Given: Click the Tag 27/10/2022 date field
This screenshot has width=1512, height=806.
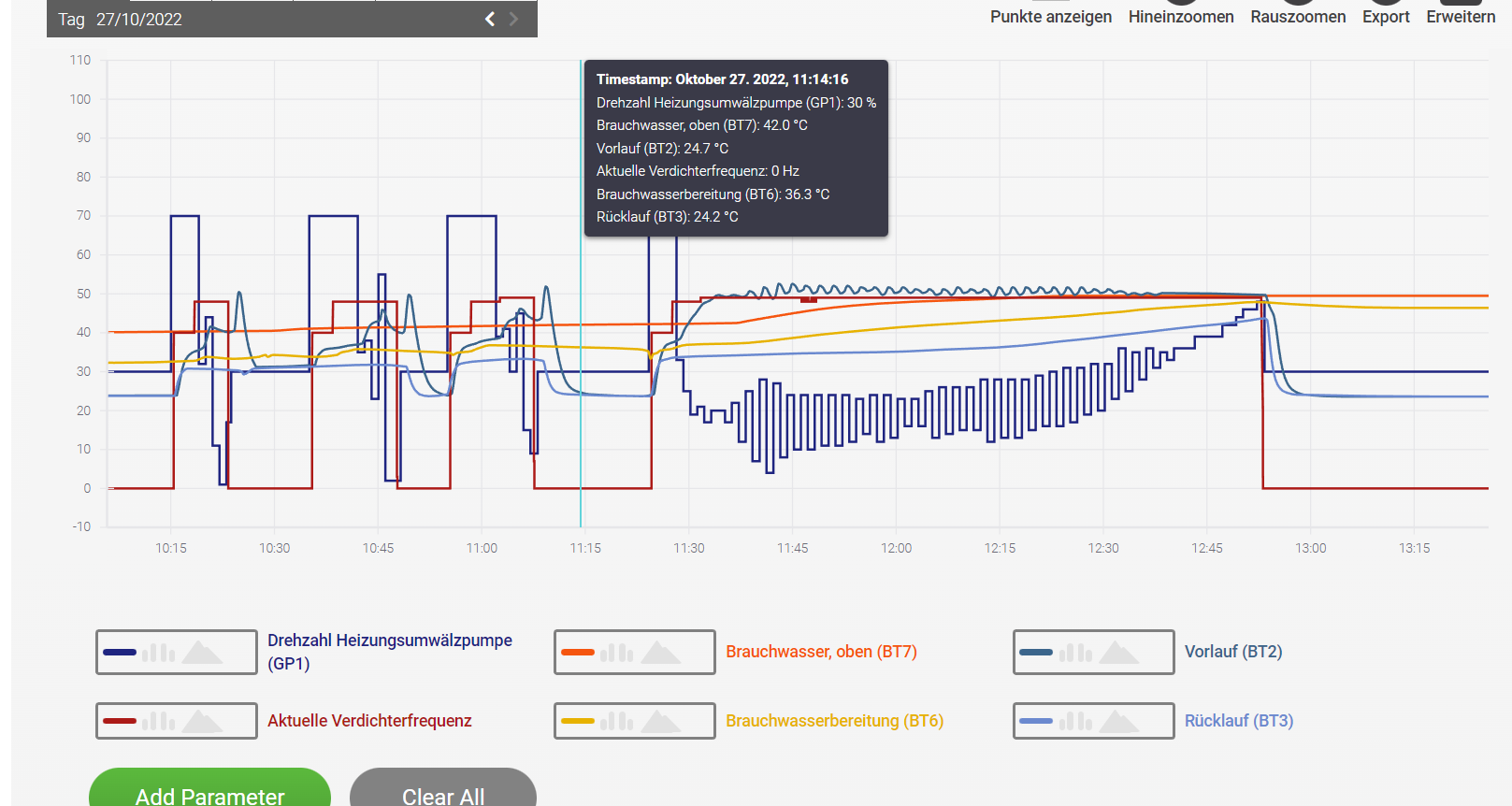Looking at the screenshot, I should coord(138,20).
